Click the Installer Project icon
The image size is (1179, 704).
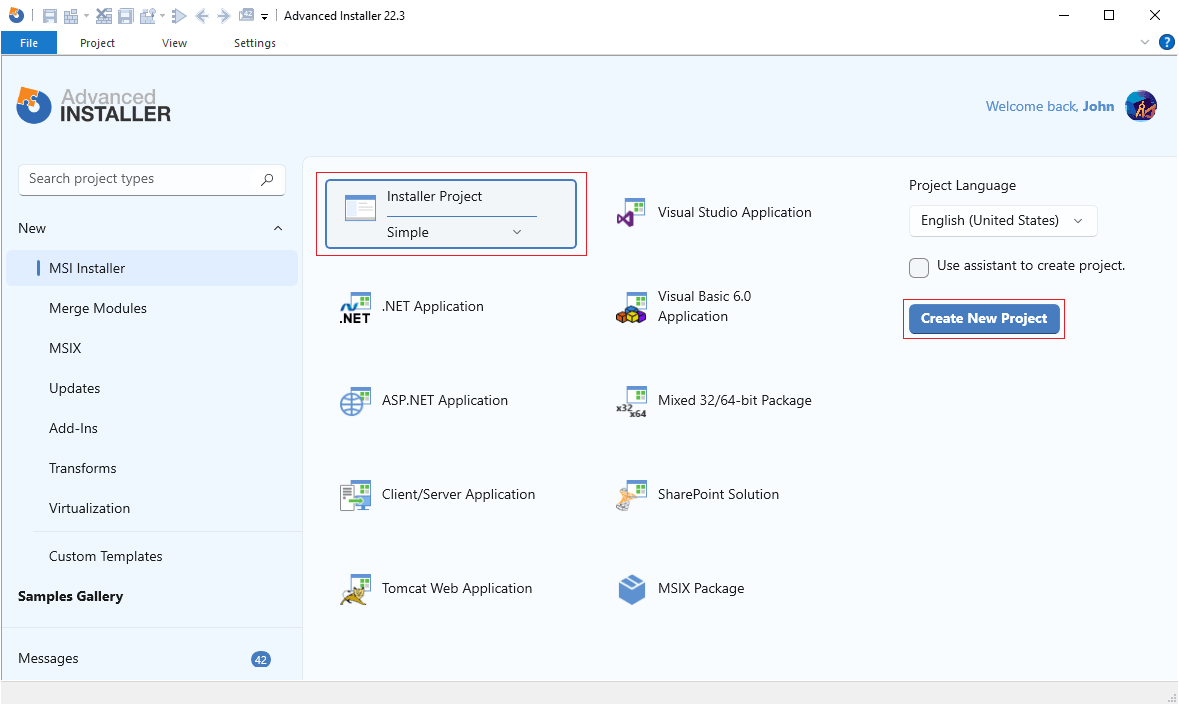pyautogui.click(x=360, y=208)
